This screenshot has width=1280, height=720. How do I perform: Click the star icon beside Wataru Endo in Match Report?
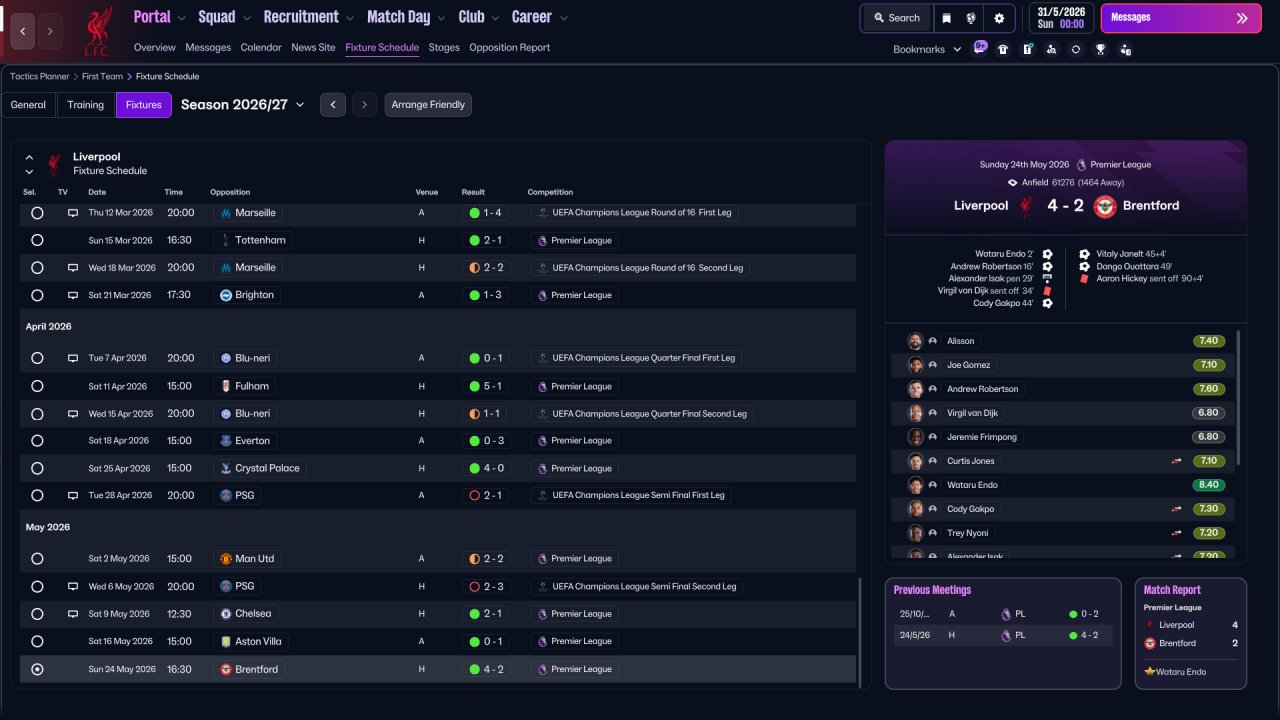coord(1150,672)
